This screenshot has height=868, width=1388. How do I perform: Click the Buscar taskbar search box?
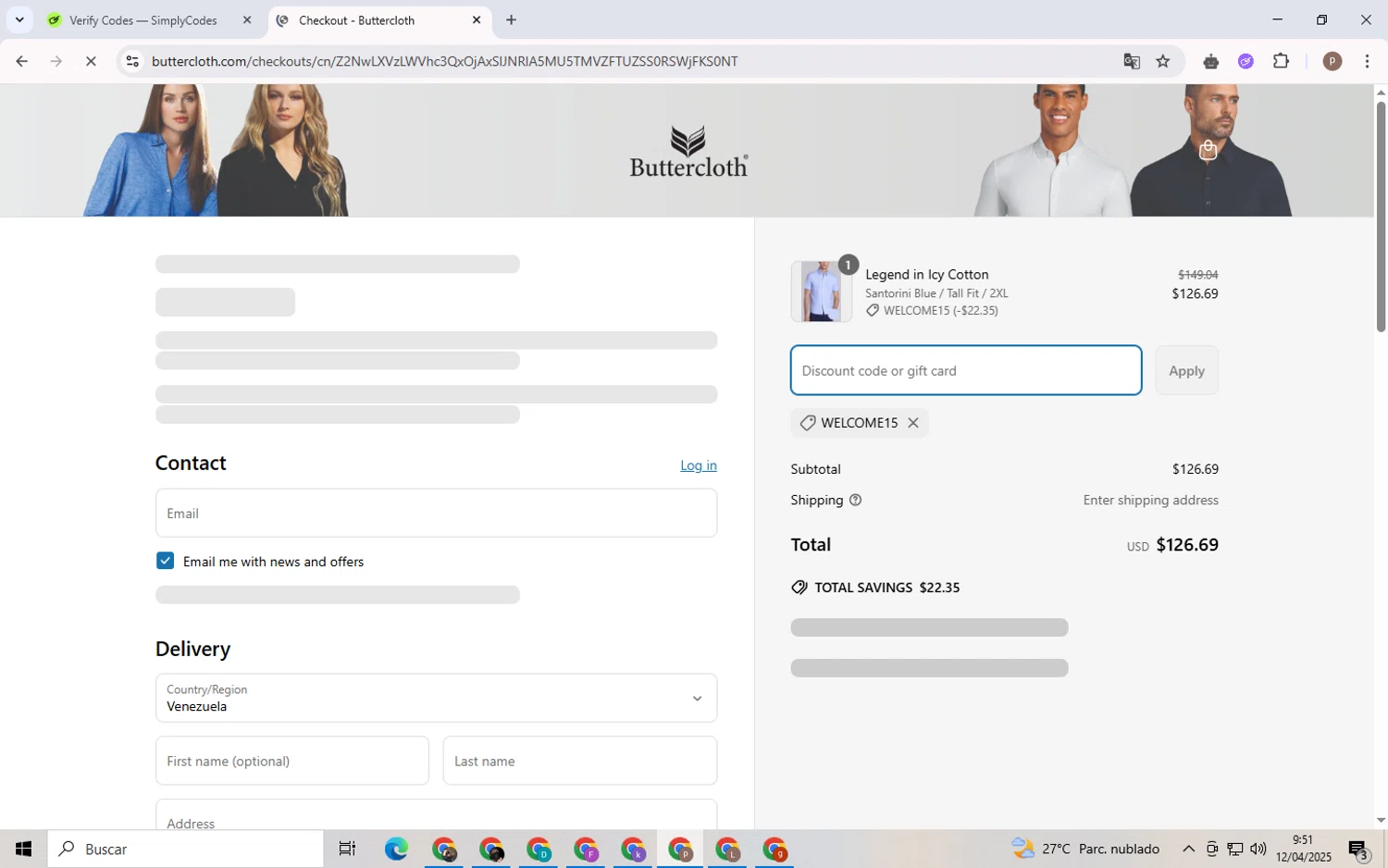click(185, 849)
